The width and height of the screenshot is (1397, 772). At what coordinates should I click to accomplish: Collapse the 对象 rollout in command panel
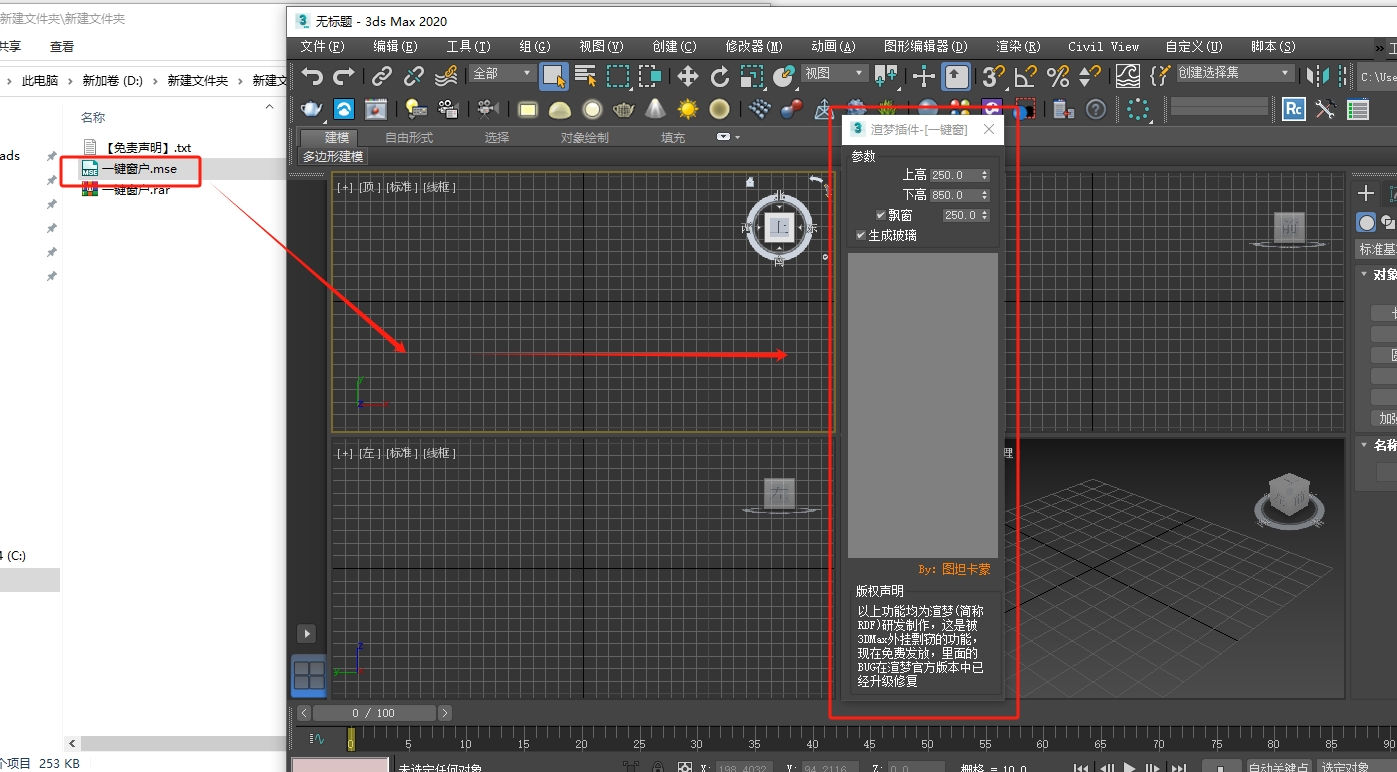pyautogui.click(x=1364, y=275)
